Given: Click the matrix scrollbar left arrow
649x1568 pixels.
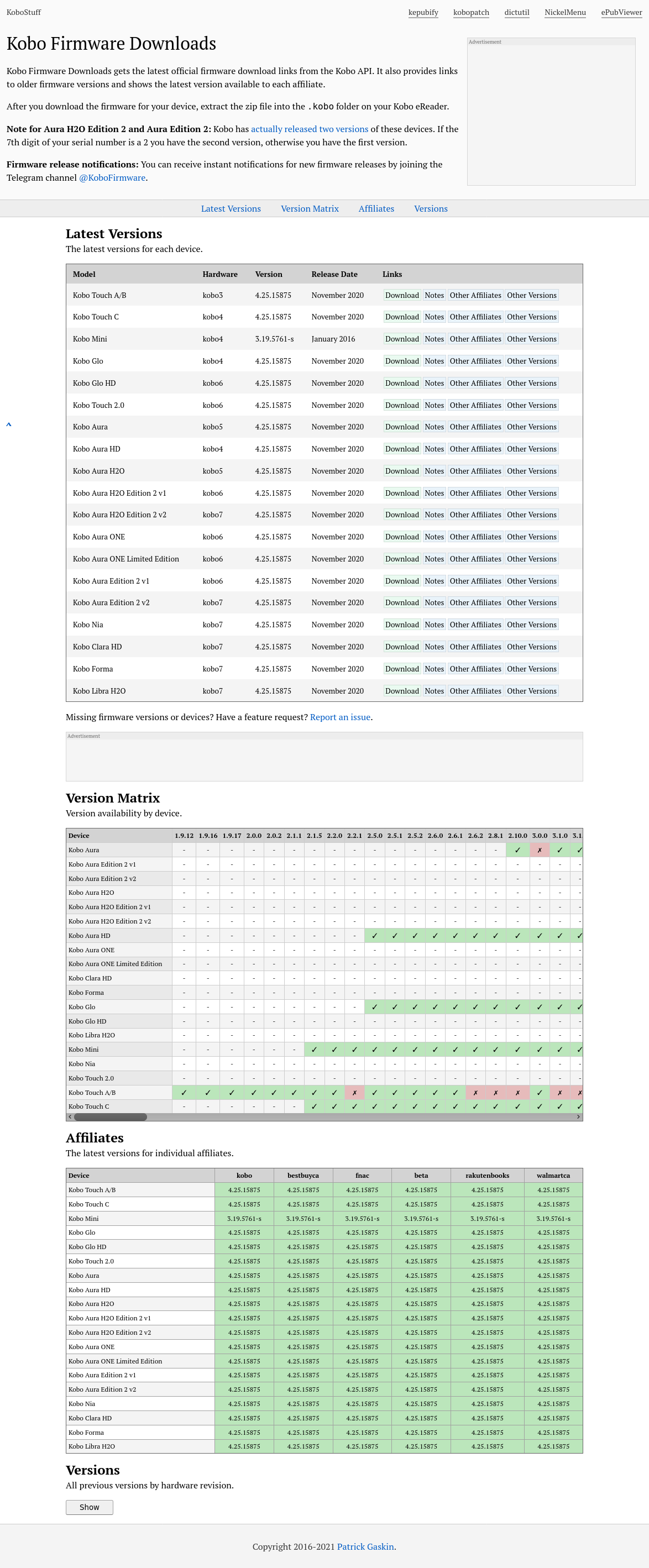Looking at the screenshot, I should (70, 1117).
